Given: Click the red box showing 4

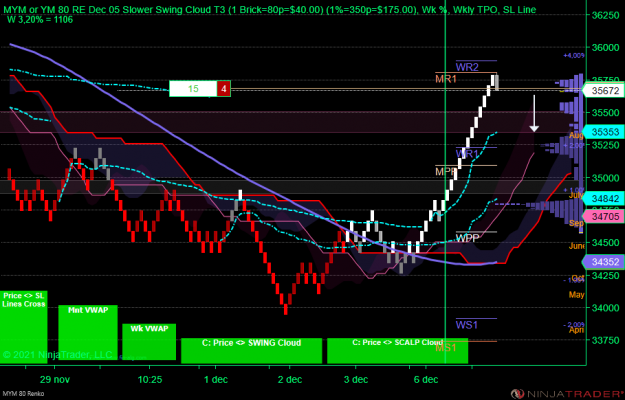Looking at the screenshot, I should tap(224, 88).
